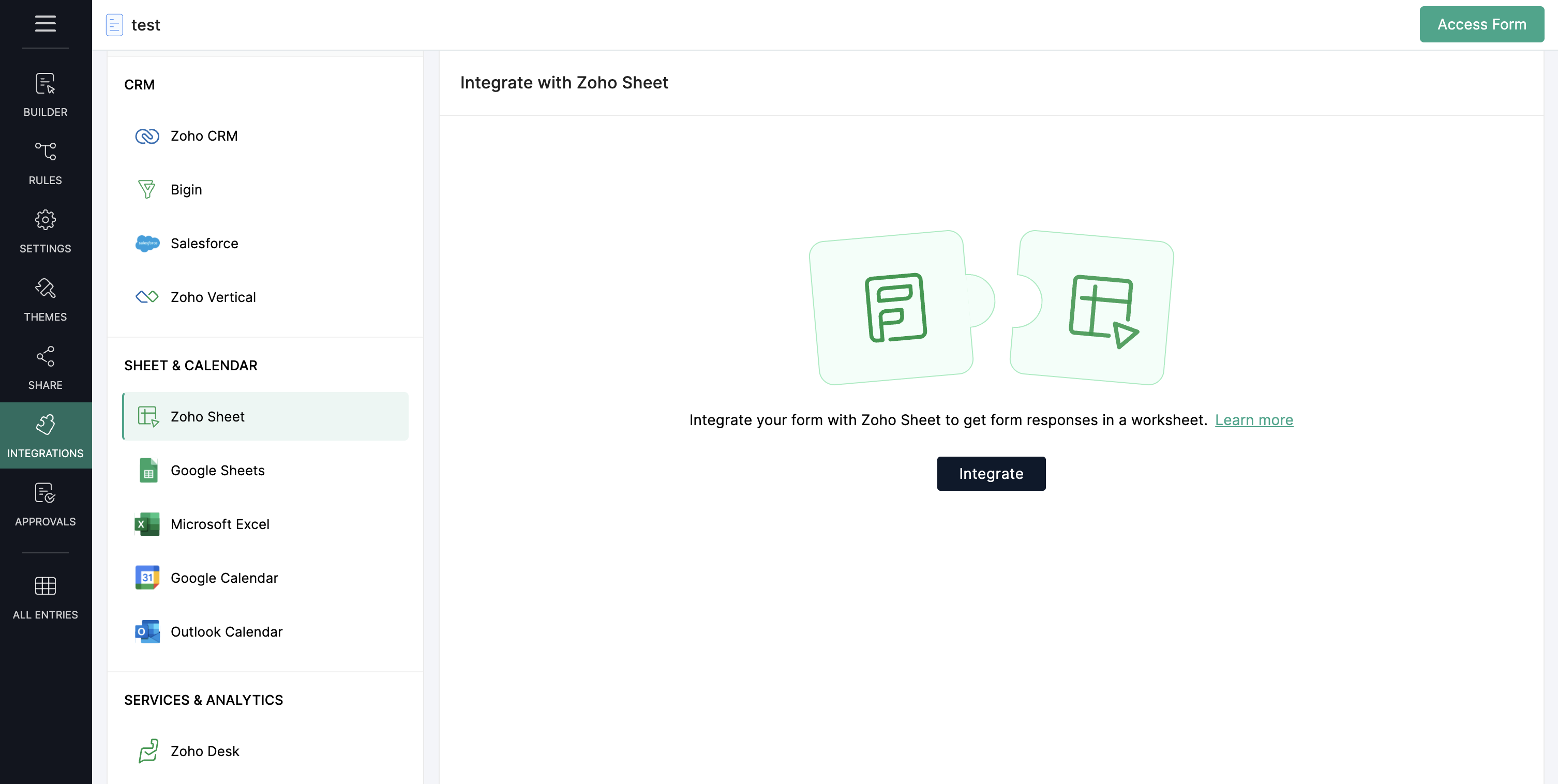
Task: Select the Outlook Calendar integration
Action: click(226, 631)
